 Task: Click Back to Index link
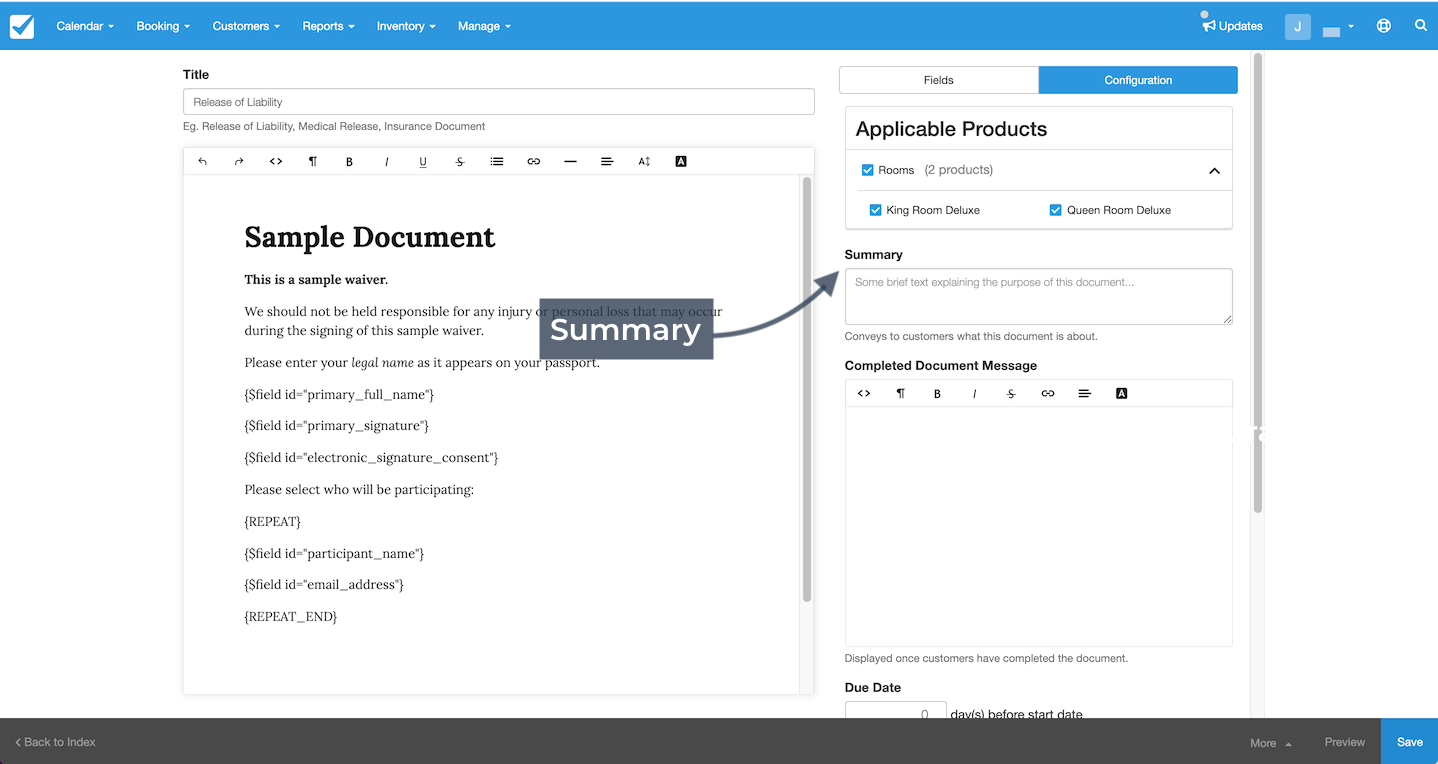pos(55,742)
